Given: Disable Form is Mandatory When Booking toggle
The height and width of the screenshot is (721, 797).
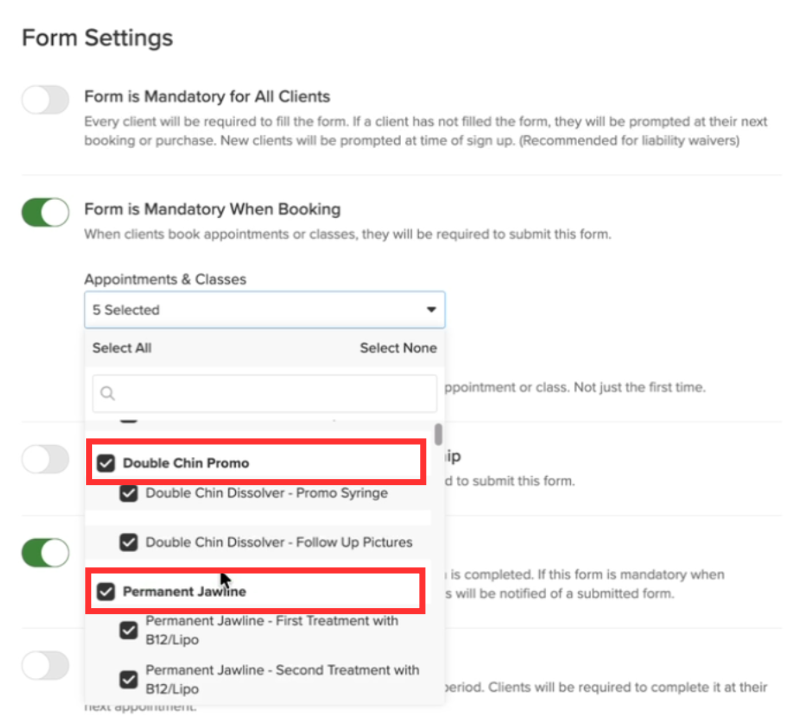Looking at the screenshot, I should [45, 213].
